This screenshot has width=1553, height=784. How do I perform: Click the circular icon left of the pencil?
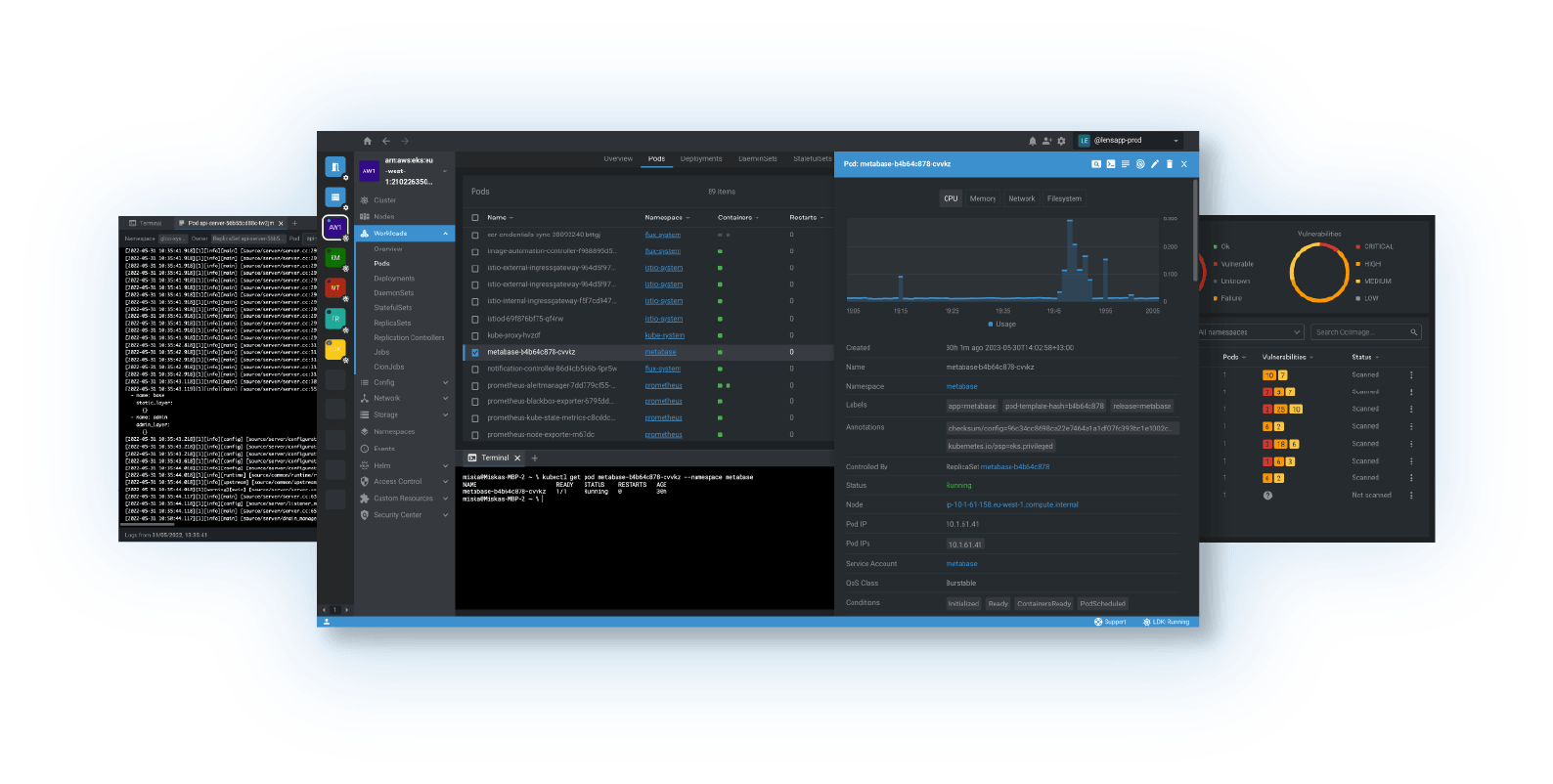[1140, 164]
